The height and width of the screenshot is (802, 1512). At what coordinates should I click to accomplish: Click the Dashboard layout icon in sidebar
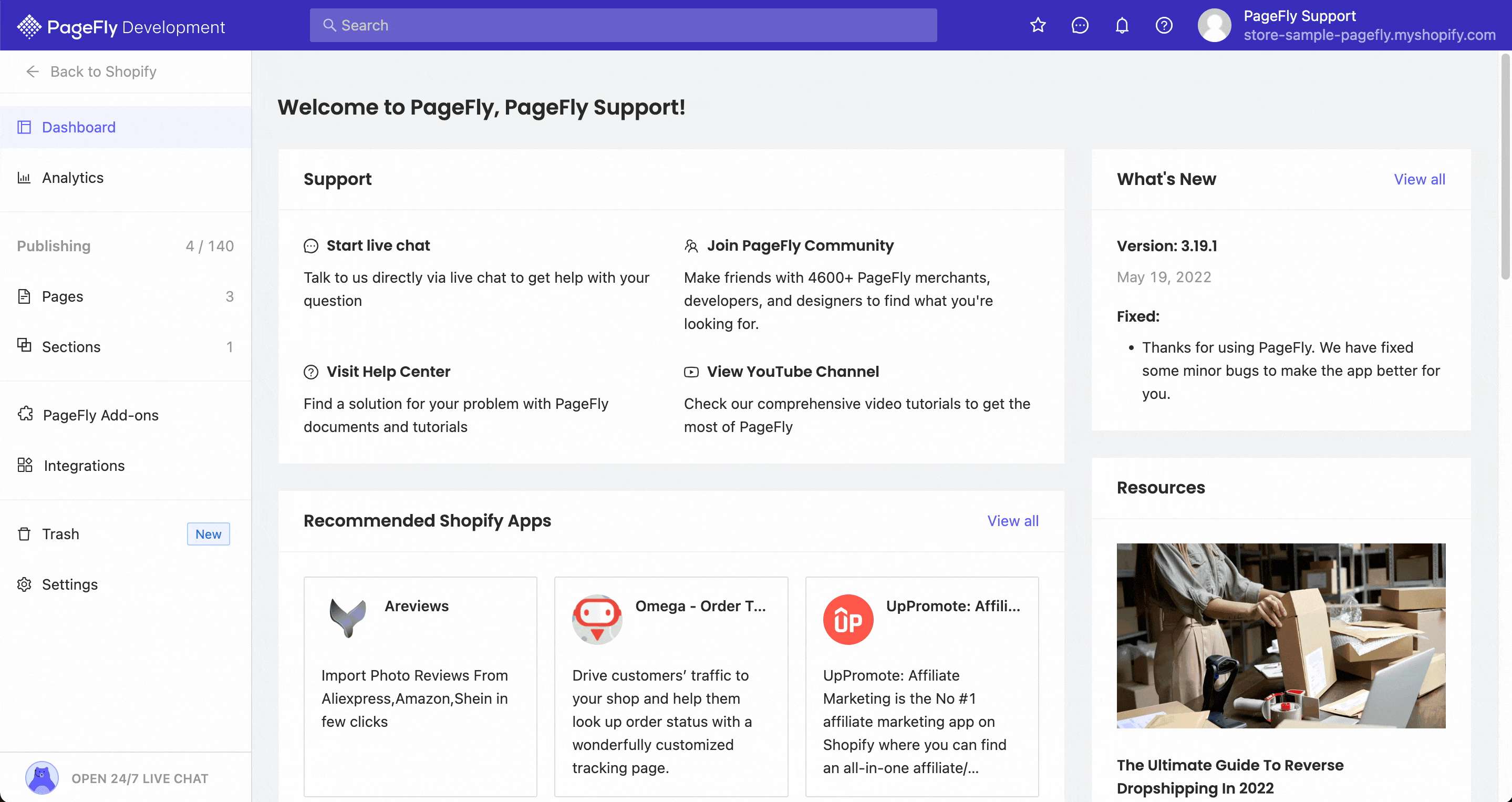click(24, 127)
